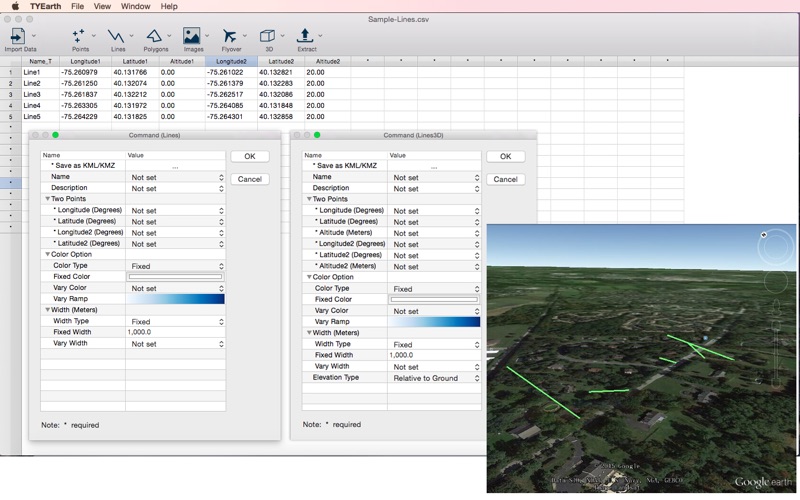The height and width of the screenshot is (500, 800).
Task: Select the Longitude2 column header
Action: point(231,61)
